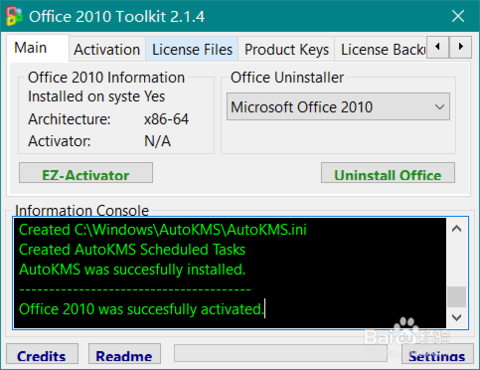This screenshot has width=480, height=370.
Task: Click the 'AutoKMS was succesfully installed.' line
Action: 132,269
